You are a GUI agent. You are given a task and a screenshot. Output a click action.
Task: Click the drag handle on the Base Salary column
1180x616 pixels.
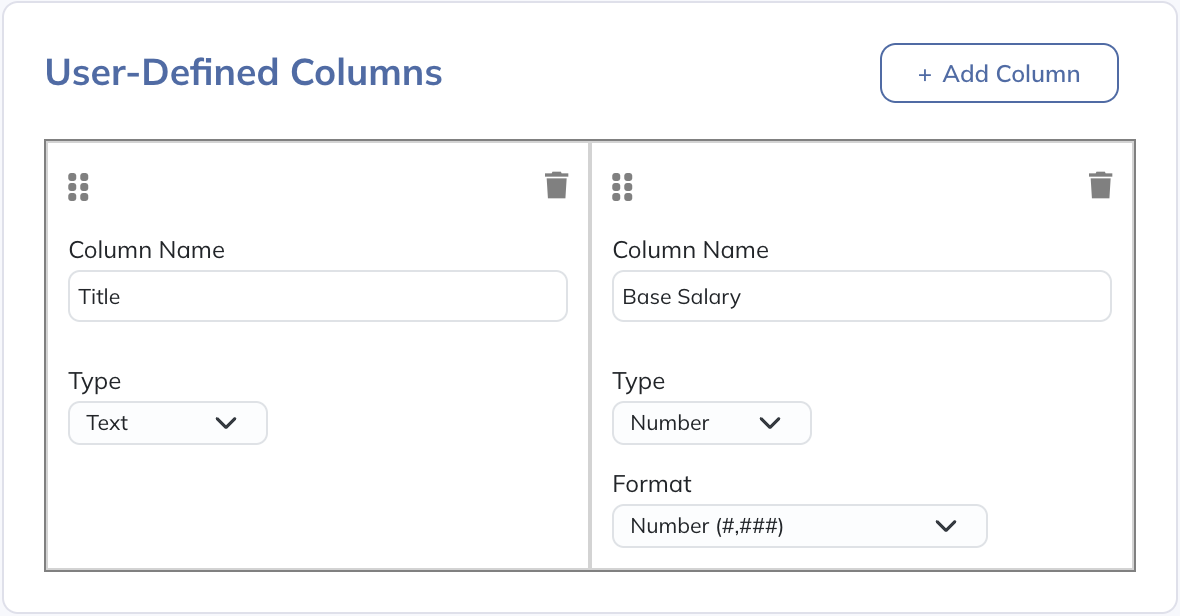pos(623,187)
